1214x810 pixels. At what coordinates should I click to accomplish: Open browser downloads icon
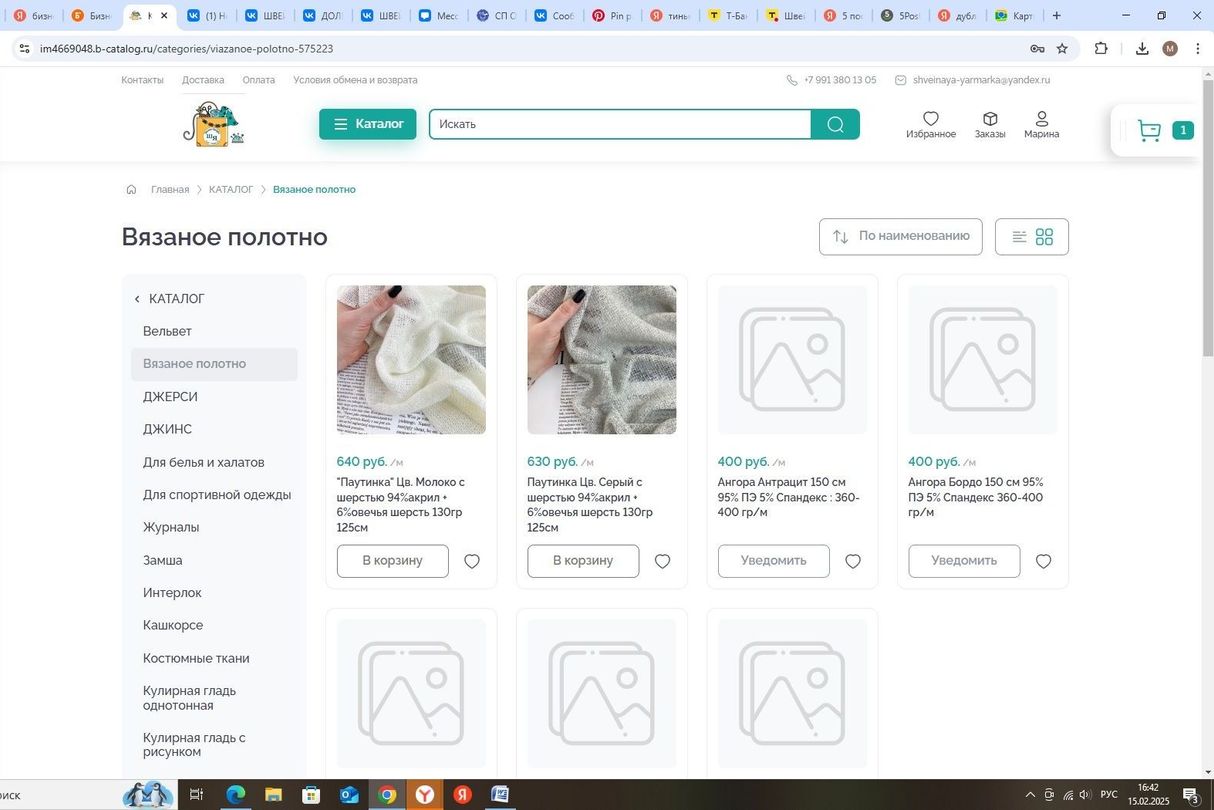tap(1142, 48)
